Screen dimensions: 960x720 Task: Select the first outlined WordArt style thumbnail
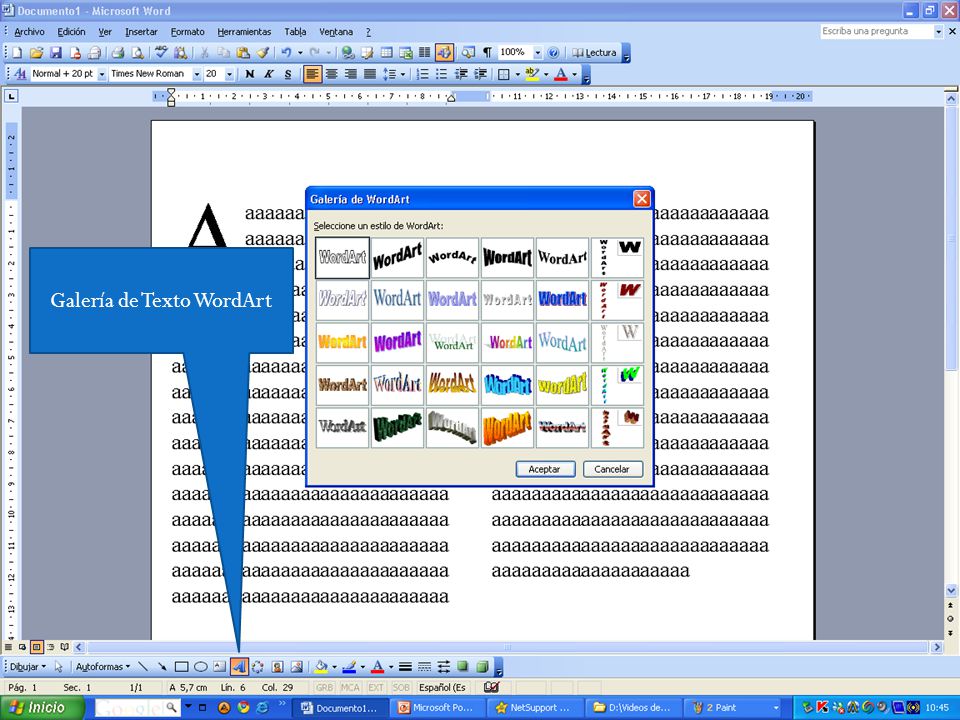point(343,258)
